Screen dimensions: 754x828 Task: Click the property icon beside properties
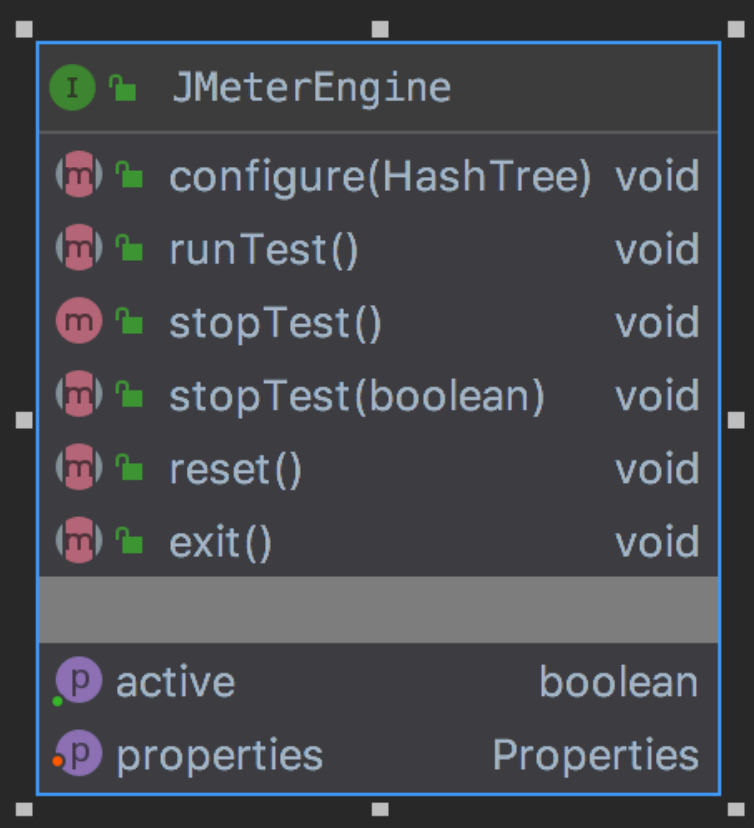click(x=79, y=755)
